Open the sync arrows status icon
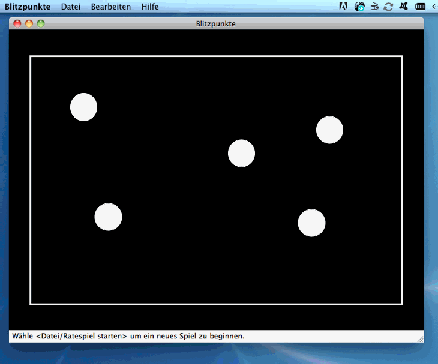This screenshot has width=438, height=364. tap(388, 6)
